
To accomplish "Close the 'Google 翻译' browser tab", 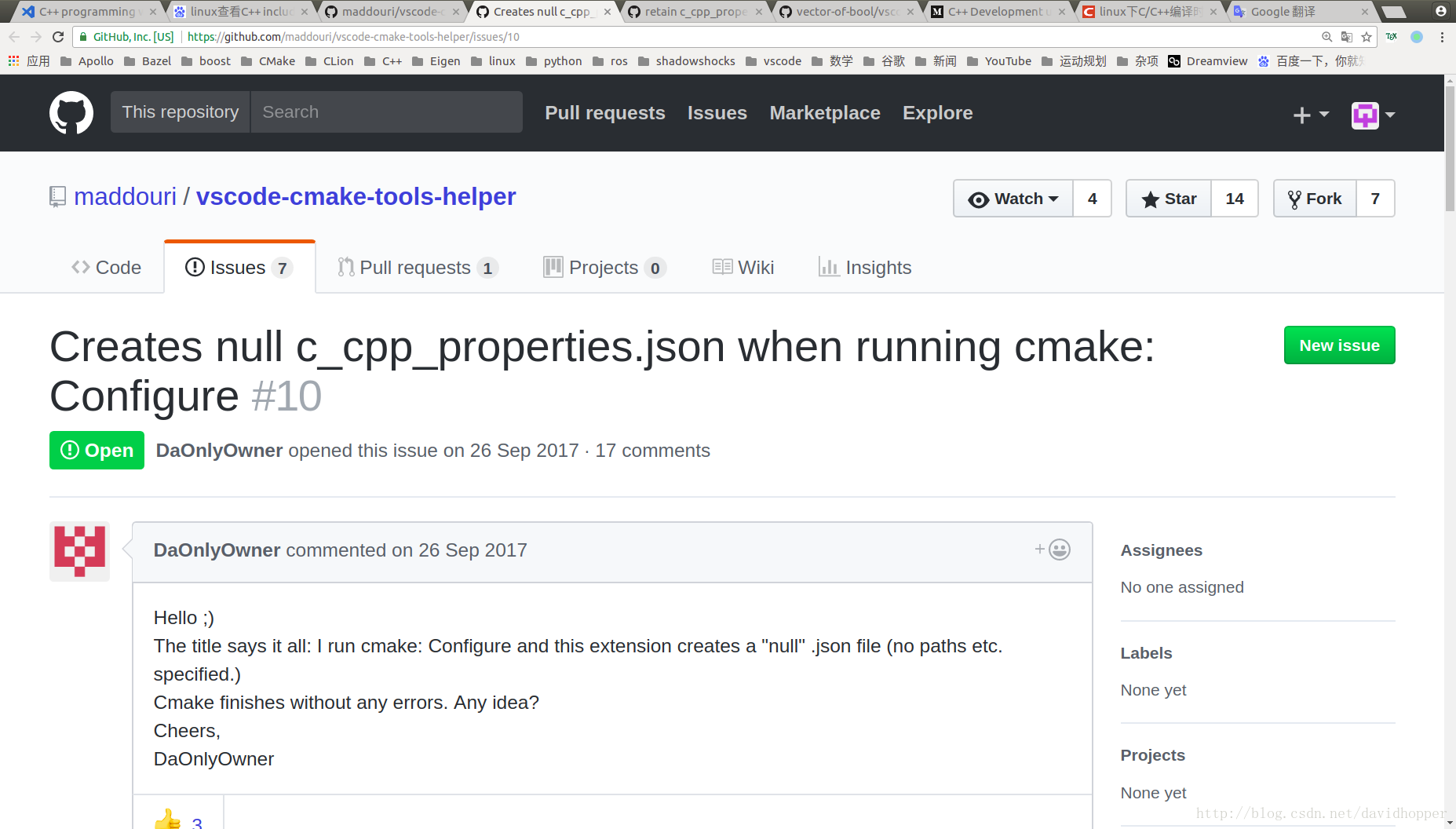I will pyautogui.click(x=1365, y=12).
